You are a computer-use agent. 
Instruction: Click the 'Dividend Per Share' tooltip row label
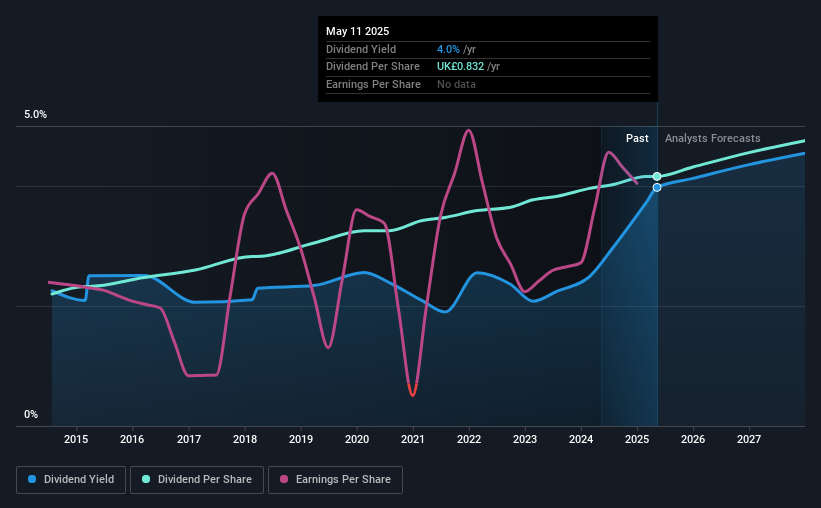coord(373,67)
